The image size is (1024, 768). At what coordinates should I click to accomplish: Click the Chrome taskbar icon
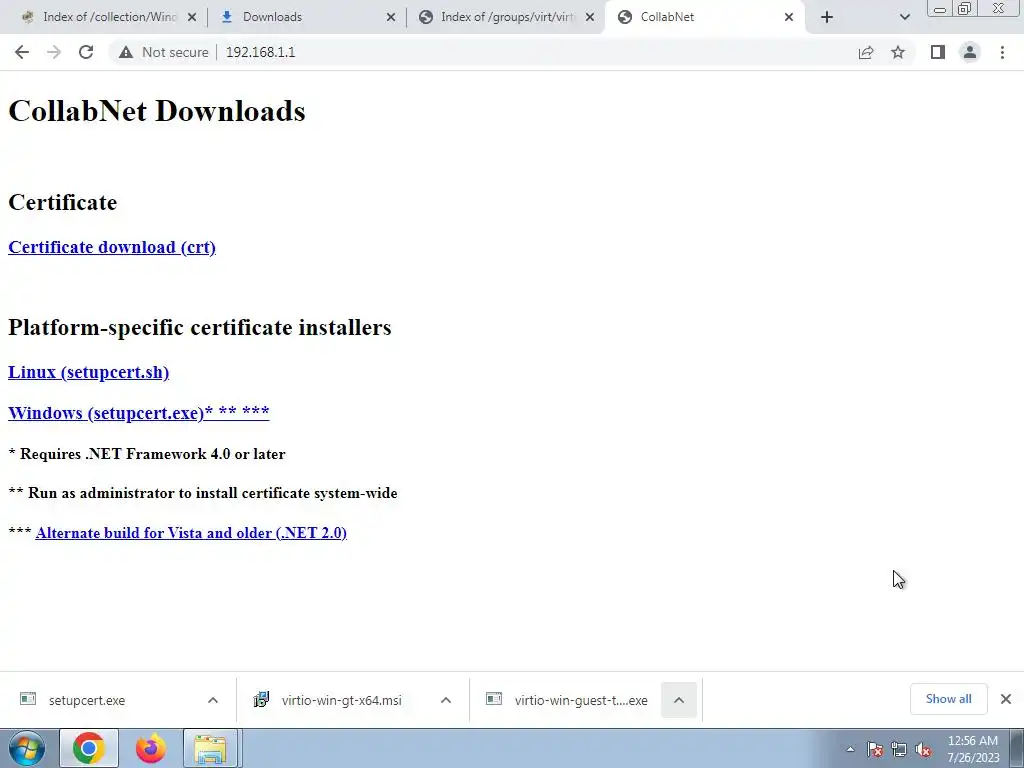(x=89, y=748)
